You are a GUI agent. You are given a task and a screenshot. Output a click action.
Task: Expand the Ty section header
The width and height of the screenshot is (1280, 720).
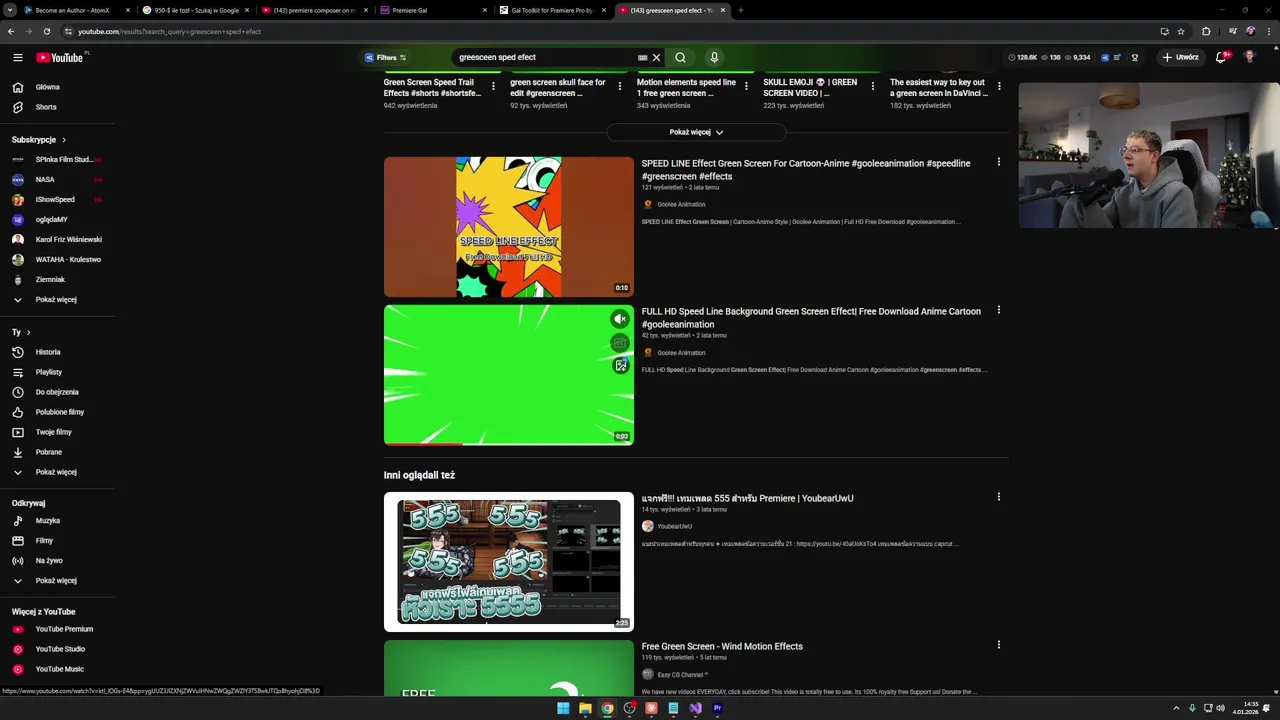point(21,332)
